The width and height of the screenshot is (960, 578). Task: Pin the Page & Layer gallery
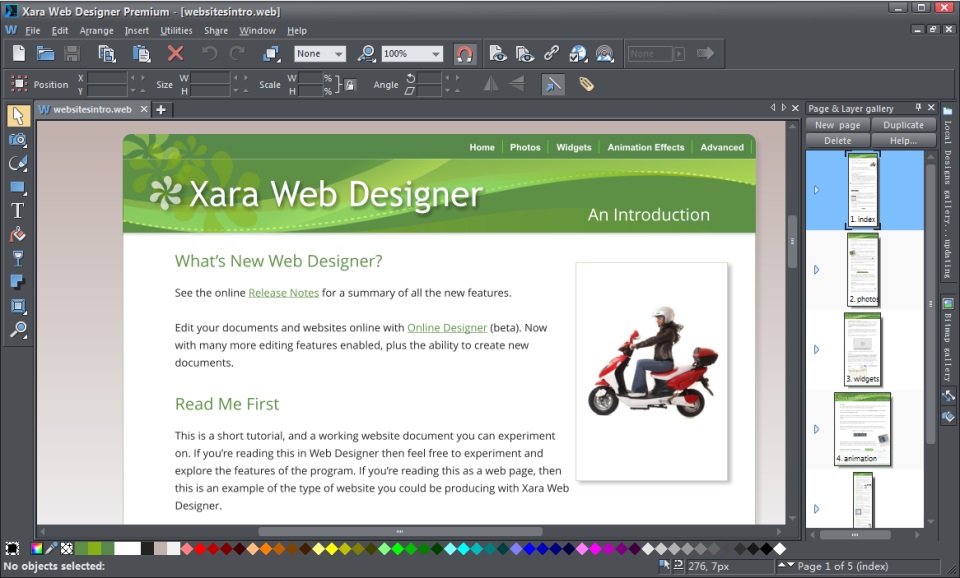[918, 107]
